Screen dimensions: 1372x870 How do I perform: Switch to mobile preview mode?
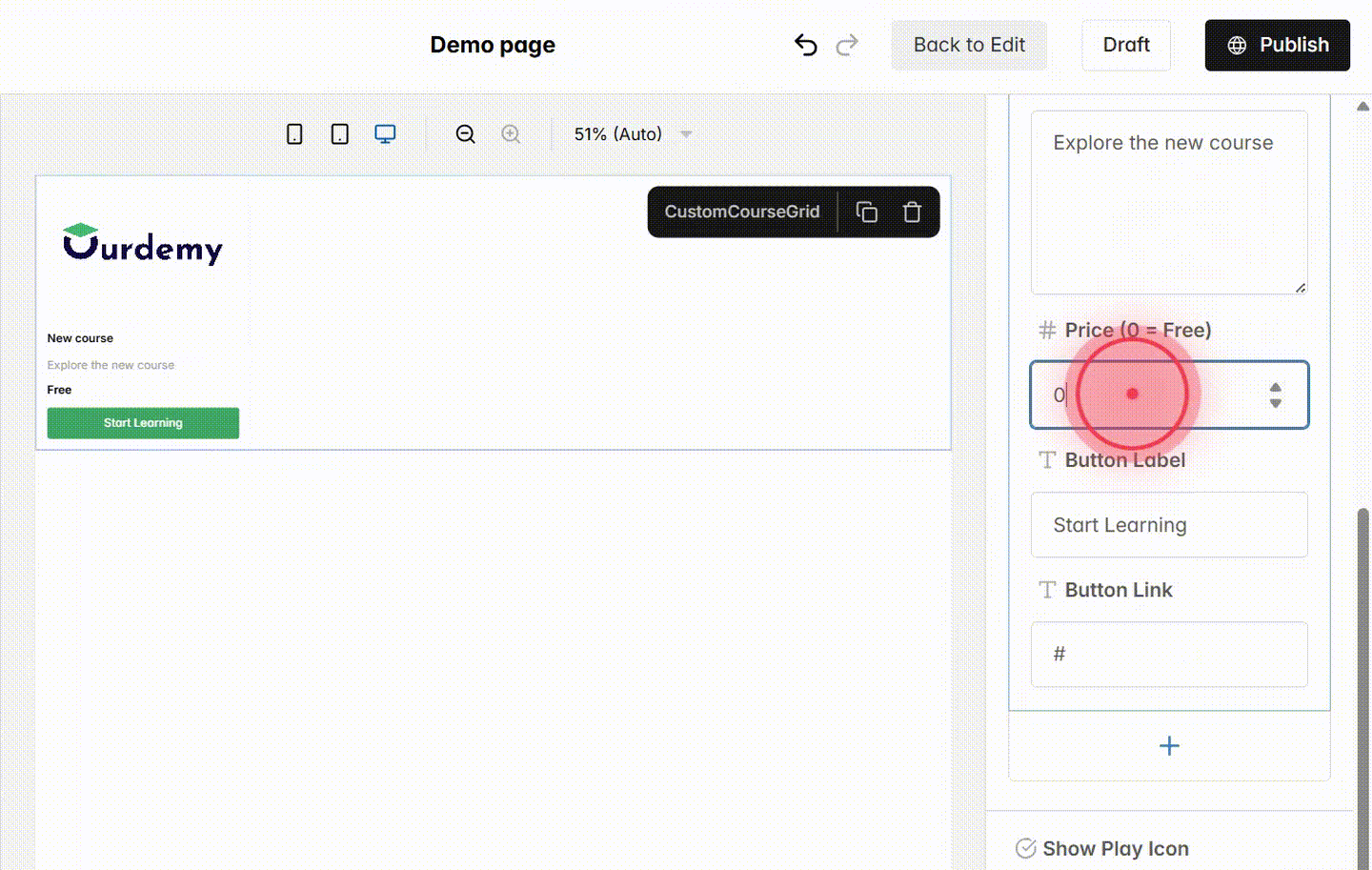tap(293, 133)
